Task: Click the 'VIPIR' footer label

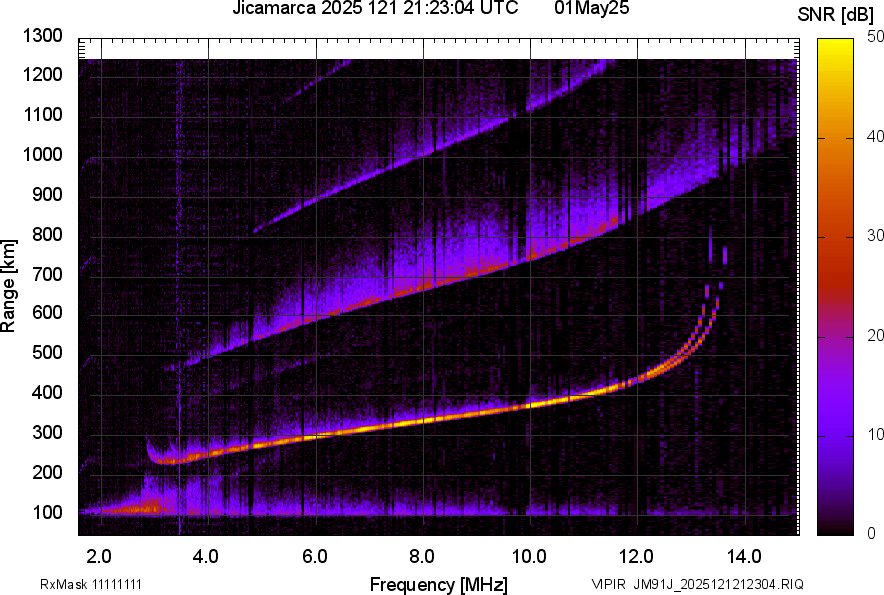Action: click(607, 584)
